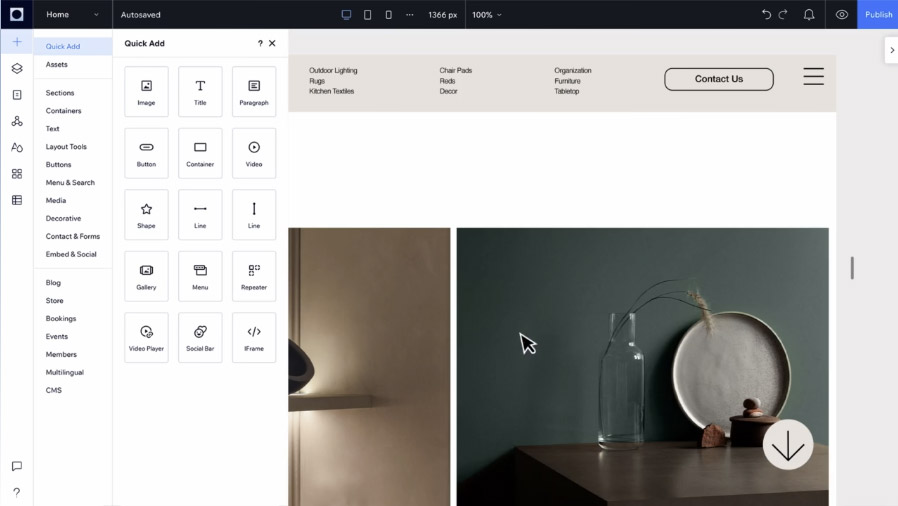Add a Button element
Image resolution: width=898 pixels, height=506 pixels.
click(x=146, y=153)
